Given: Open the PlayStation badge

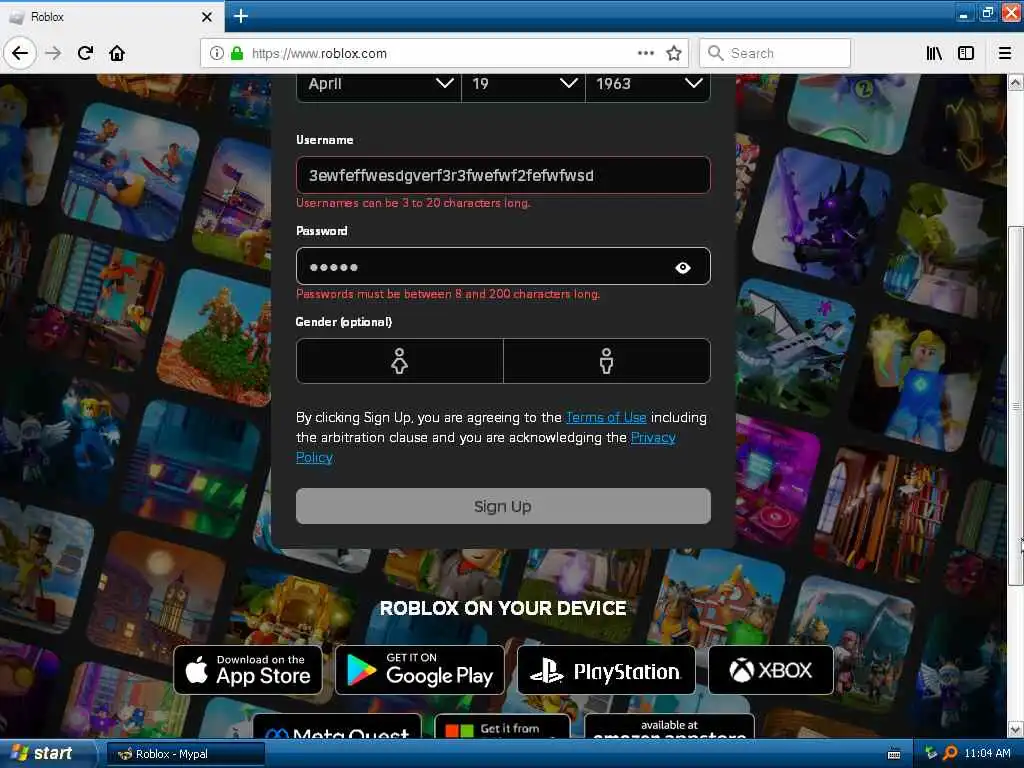Looking at the screenshot, I should pyautogui.click(x=606, y=670).
